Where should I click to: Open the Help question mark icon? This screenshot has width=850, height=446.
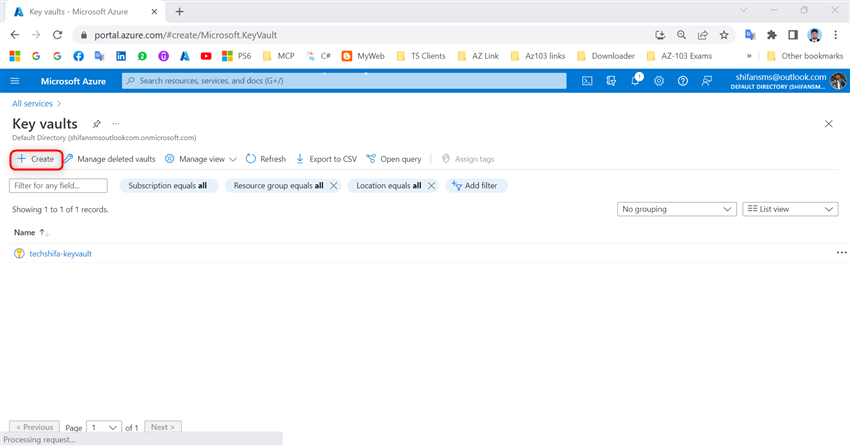(682, 81)
